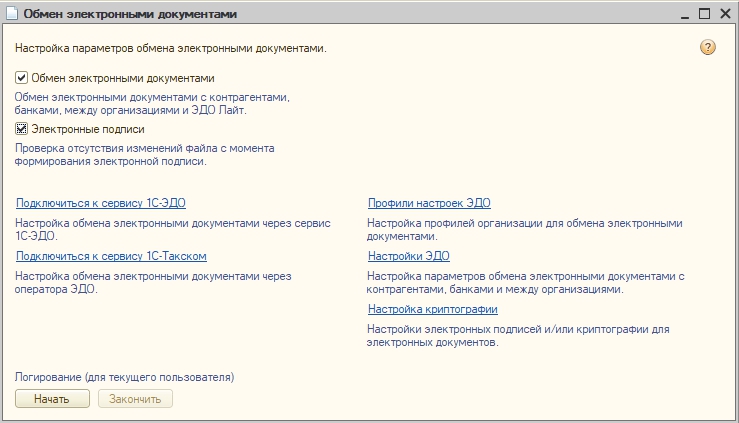The height and width of the screenshot is (423, 739).
Task: Click text 'Настройка параметров обмена электронными документами.'
Action: click(x=171, y=48)
